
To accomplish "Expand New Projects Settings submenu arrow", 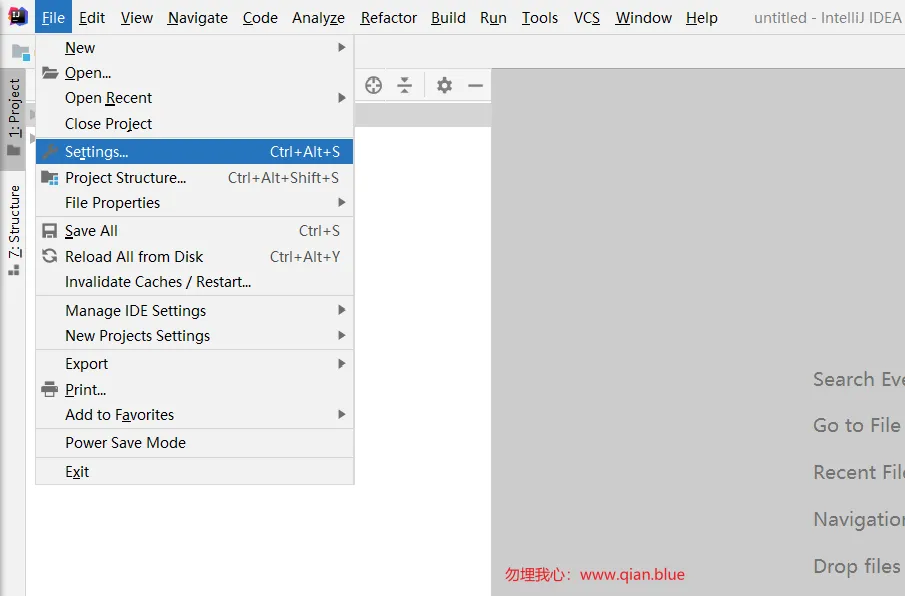I will coord(342,336).
